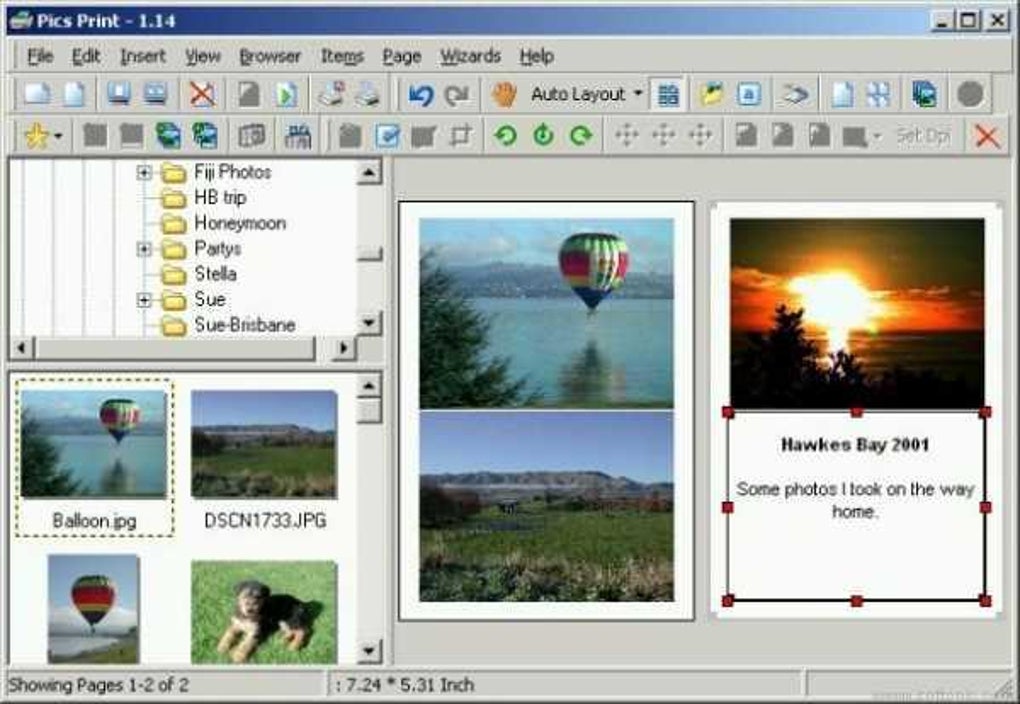Click the blue checkmark edit icon

pos(387,136)
